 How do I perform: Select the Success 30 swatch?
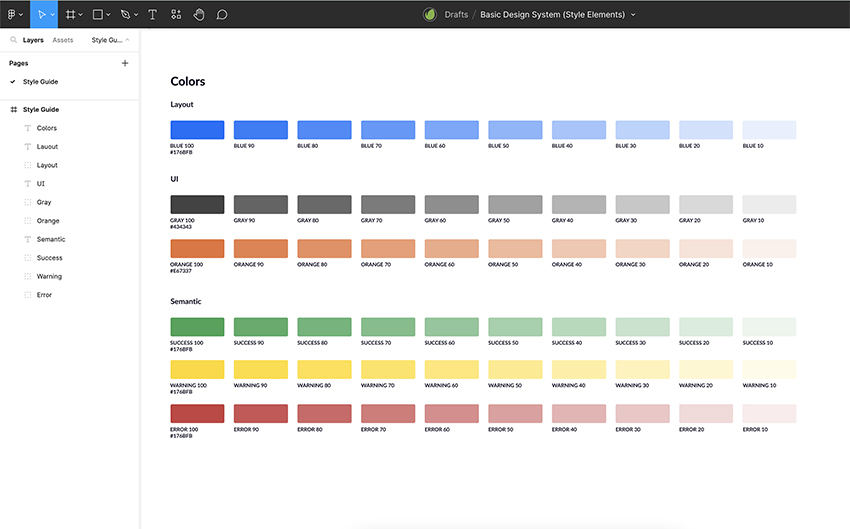(x=642, y=327)
